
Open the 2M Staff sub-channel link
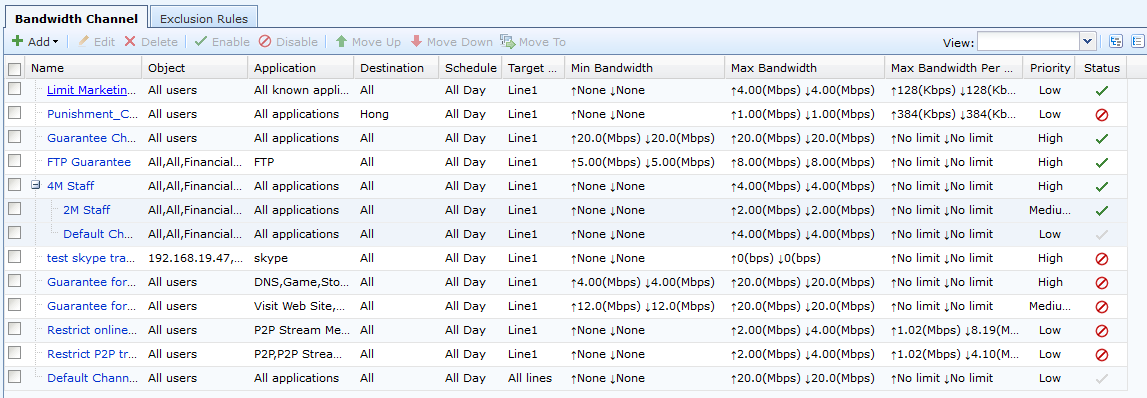(86, 210)
